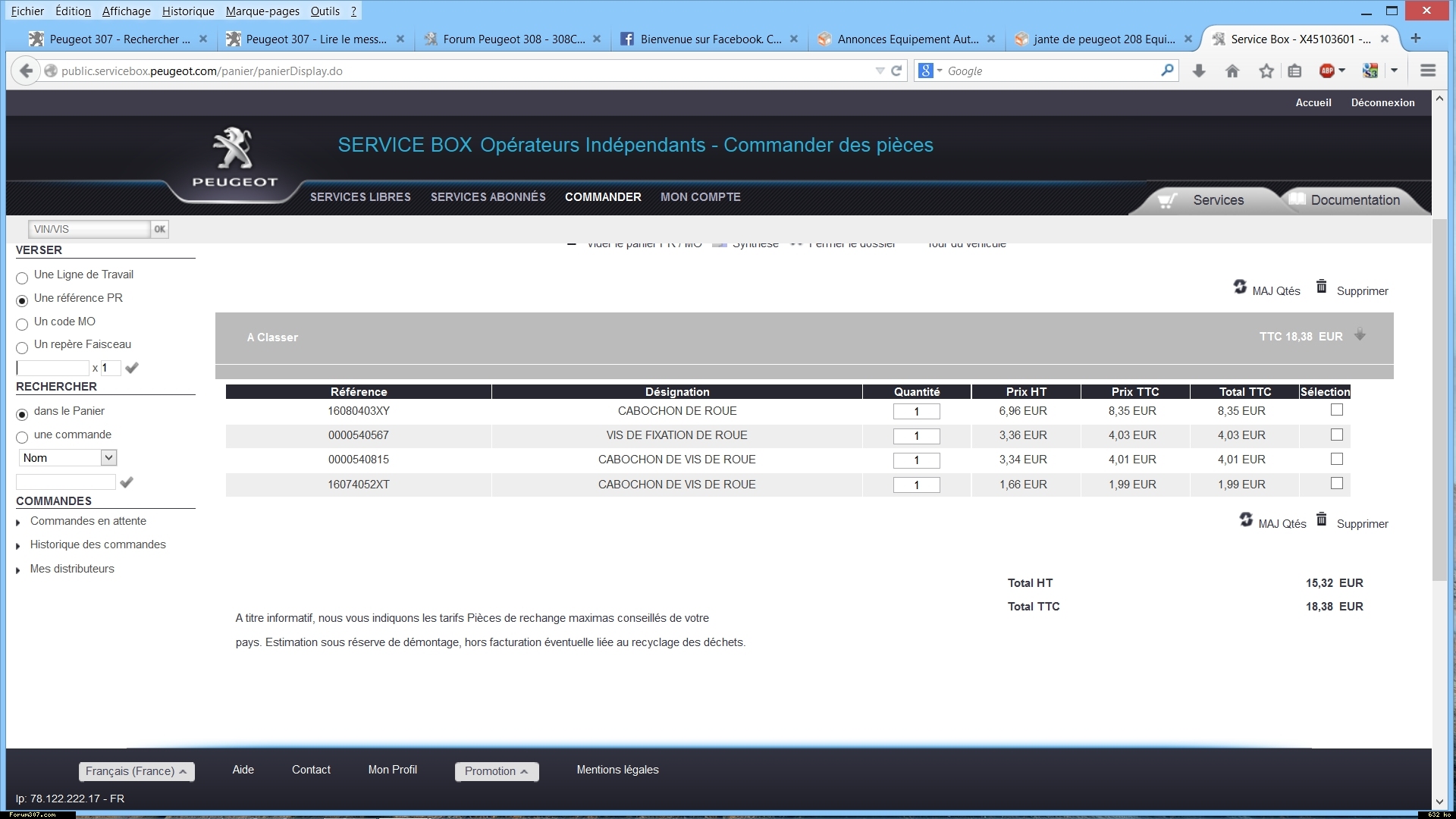
Task: Click the Mentions légales link
Action: [x=617, y=770]
